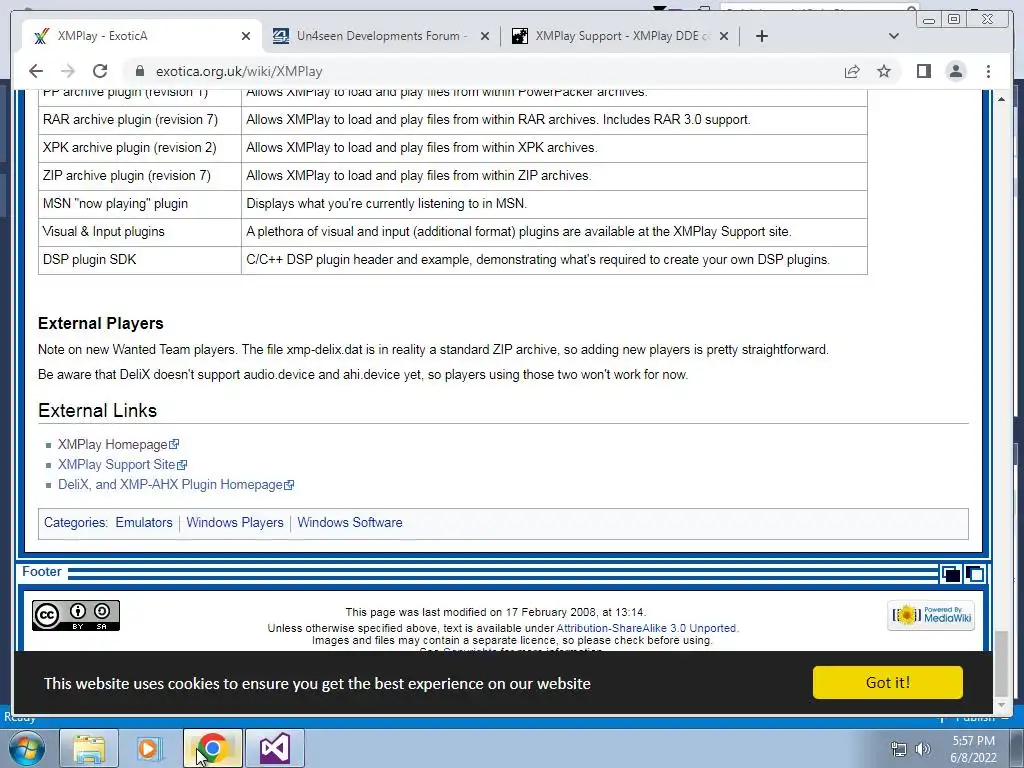This screenshot has height=768, width=1024.
Task: Click the External Players heading
Action: [x=101, y=323]
